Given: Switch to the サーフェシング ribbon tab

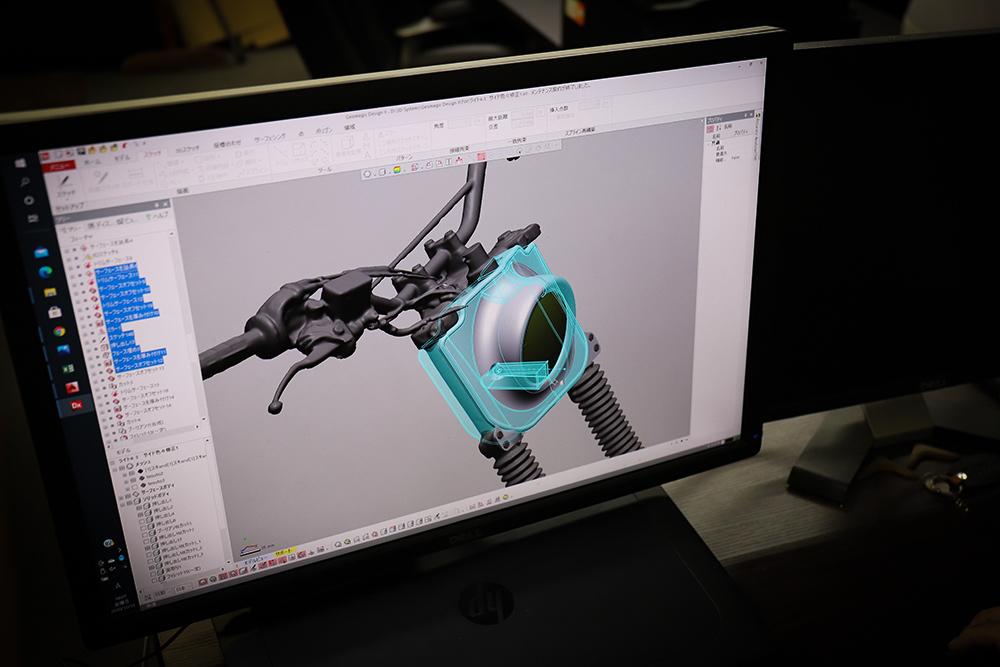Looking at the screenshot, I should click(270, 138).
